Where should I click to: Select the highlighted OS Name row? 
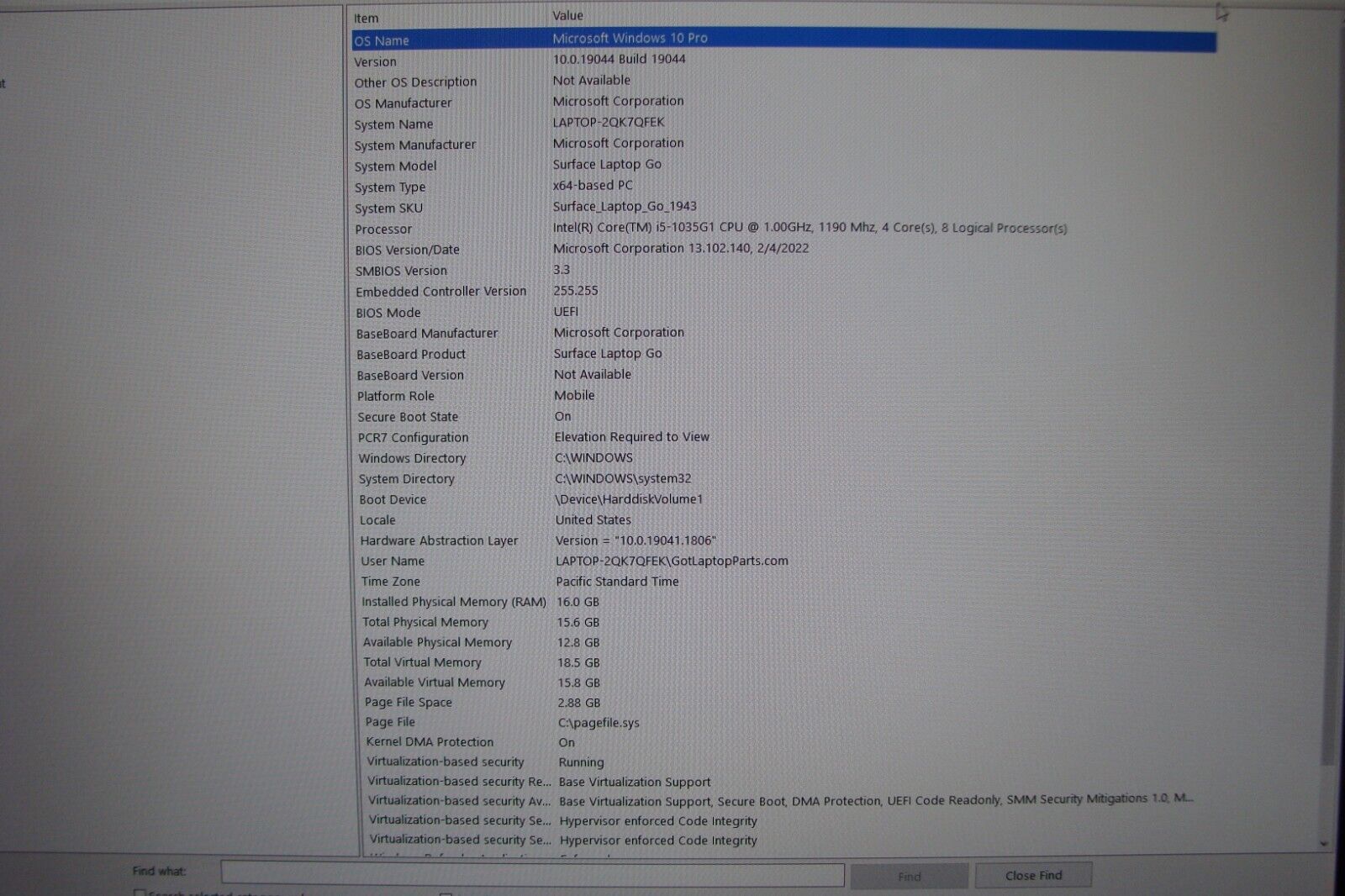[x=783, y=40]
